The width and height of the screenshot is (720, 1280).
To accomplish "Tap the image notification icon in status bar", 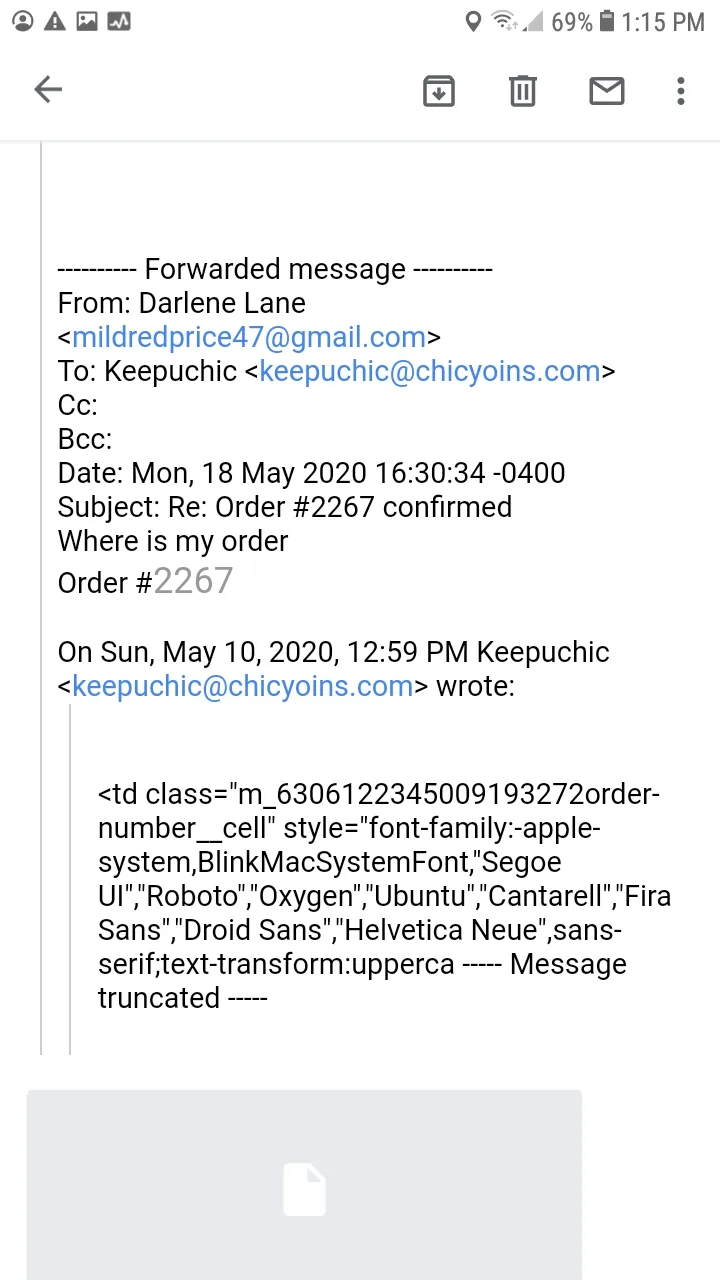I will click(87, 21).
